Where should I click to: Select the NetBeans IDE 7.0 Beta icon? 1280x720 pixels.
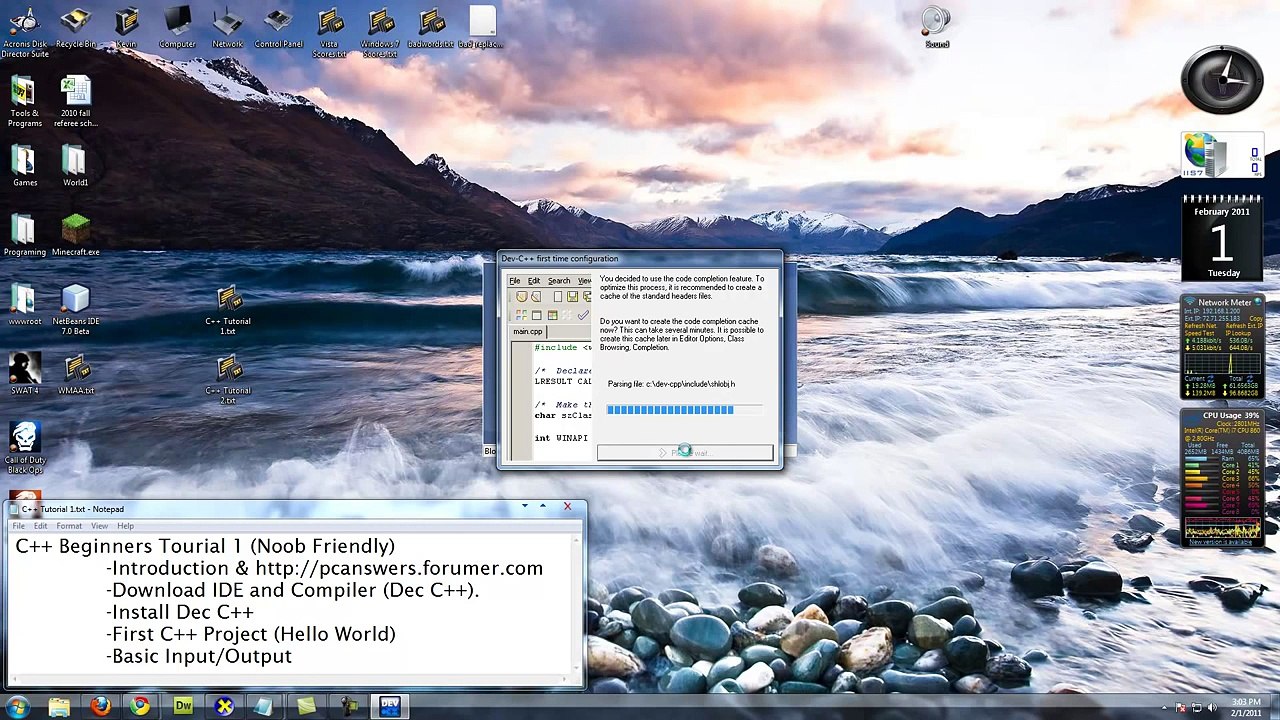(75, 310)
